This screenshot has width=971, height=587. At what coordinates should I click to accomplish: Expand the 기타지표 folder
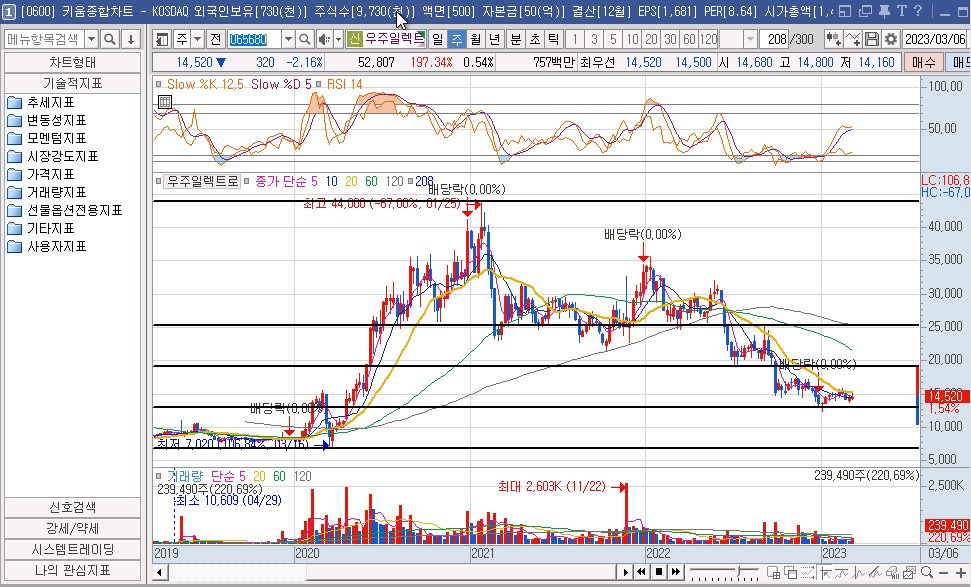point(41,228)
